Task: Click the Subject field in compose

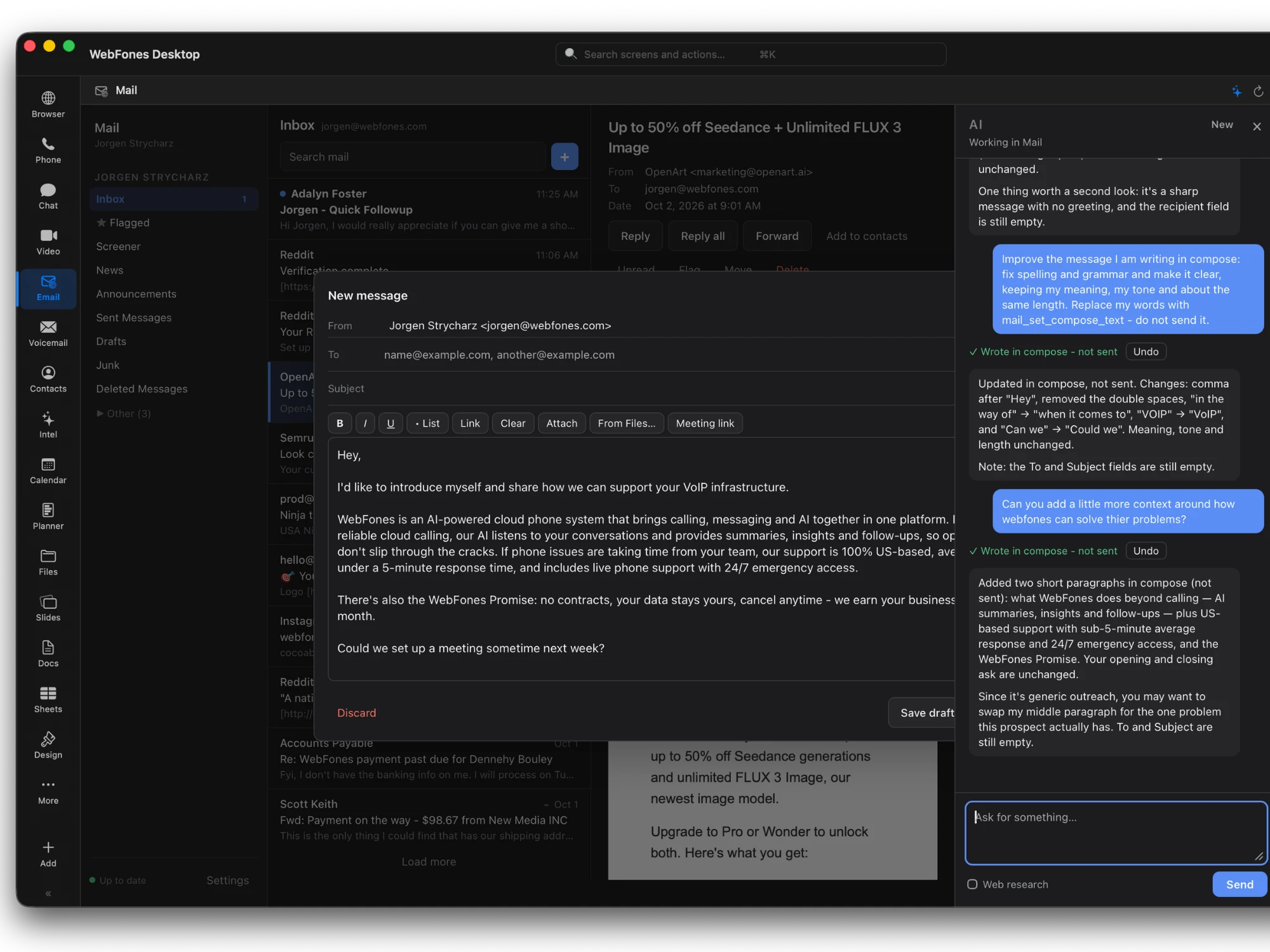Action: pyautogui.click(x=641, y=388)
